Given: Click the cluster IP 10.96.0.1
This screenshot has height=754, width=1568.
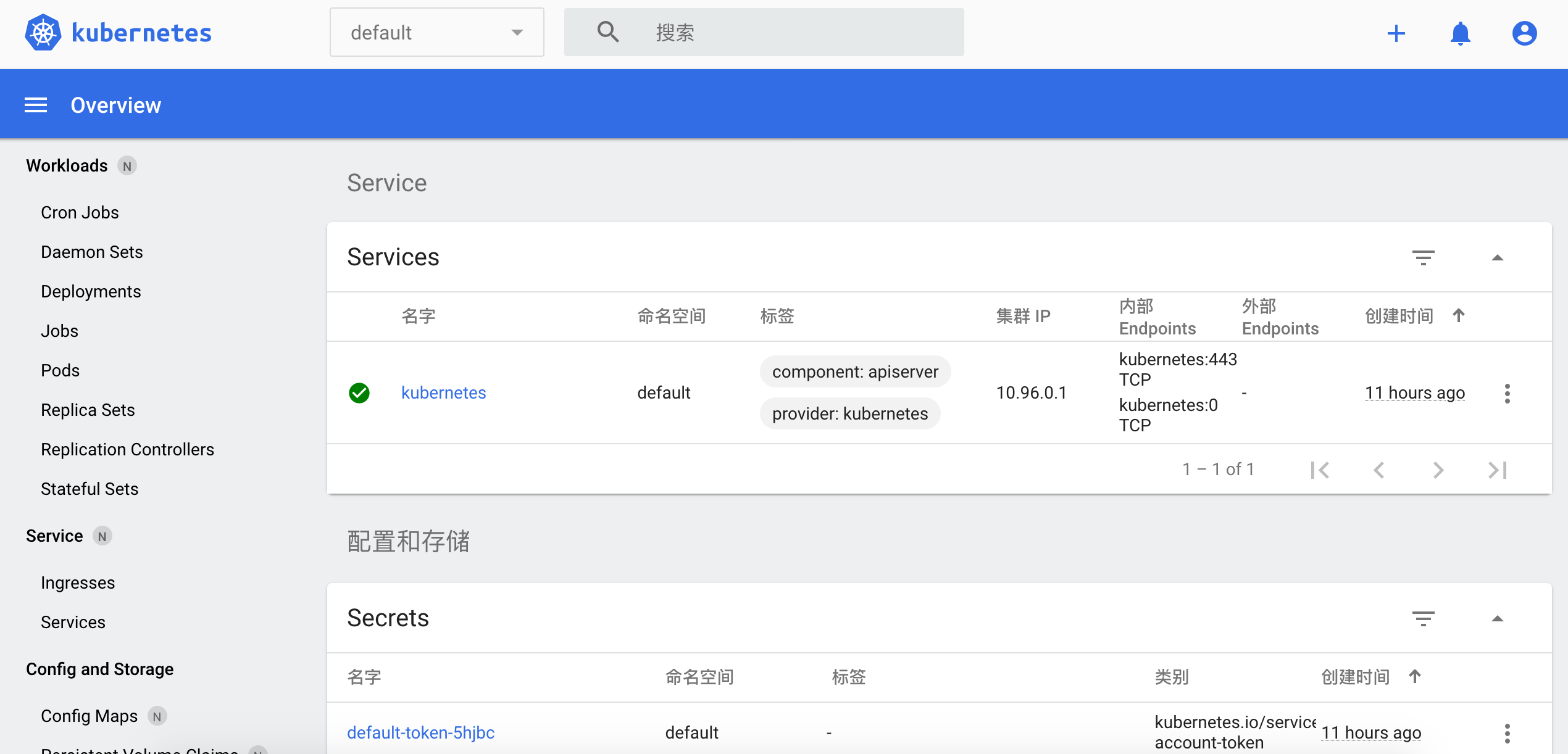Looking at the screenshot, I should 1031,393.
